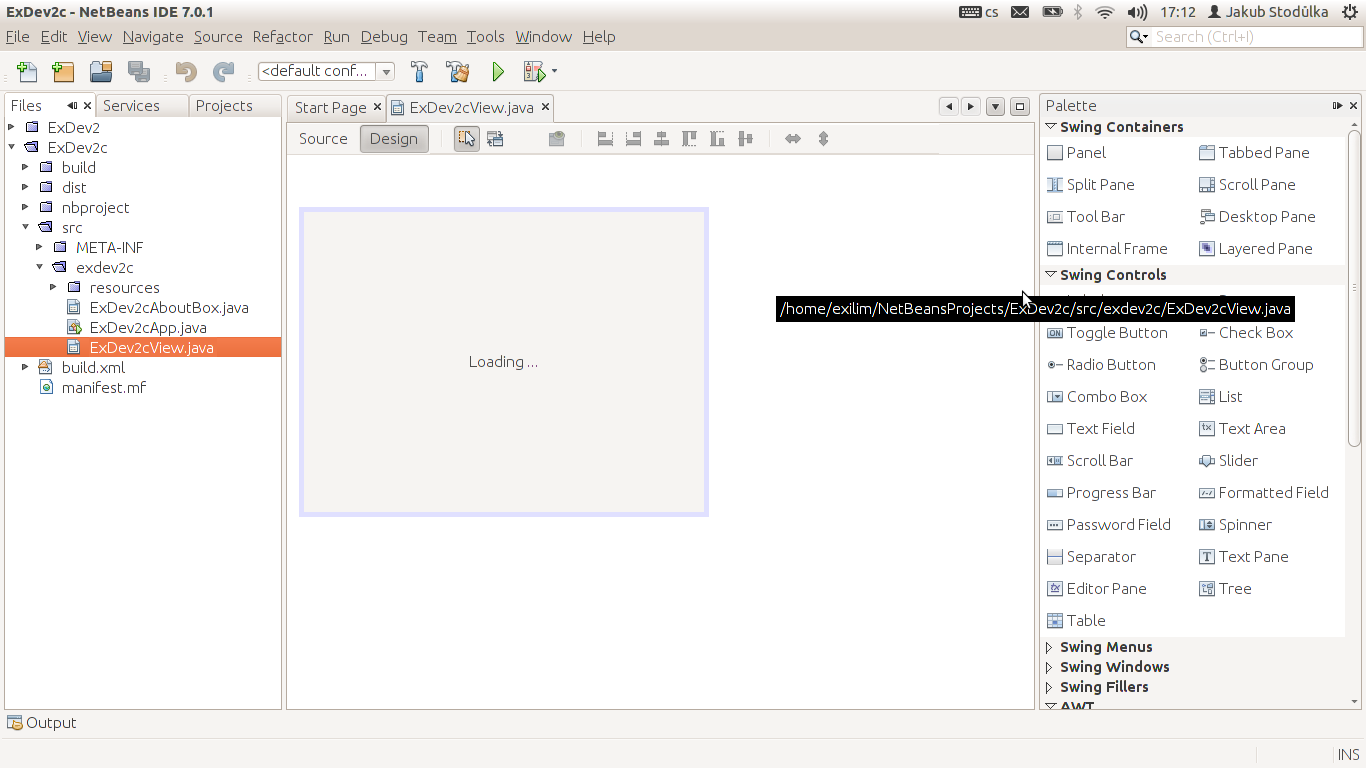Screen dimensions: 1366x768
Task: Expand the ExDev2 project node
Action: tap(11, 127)
